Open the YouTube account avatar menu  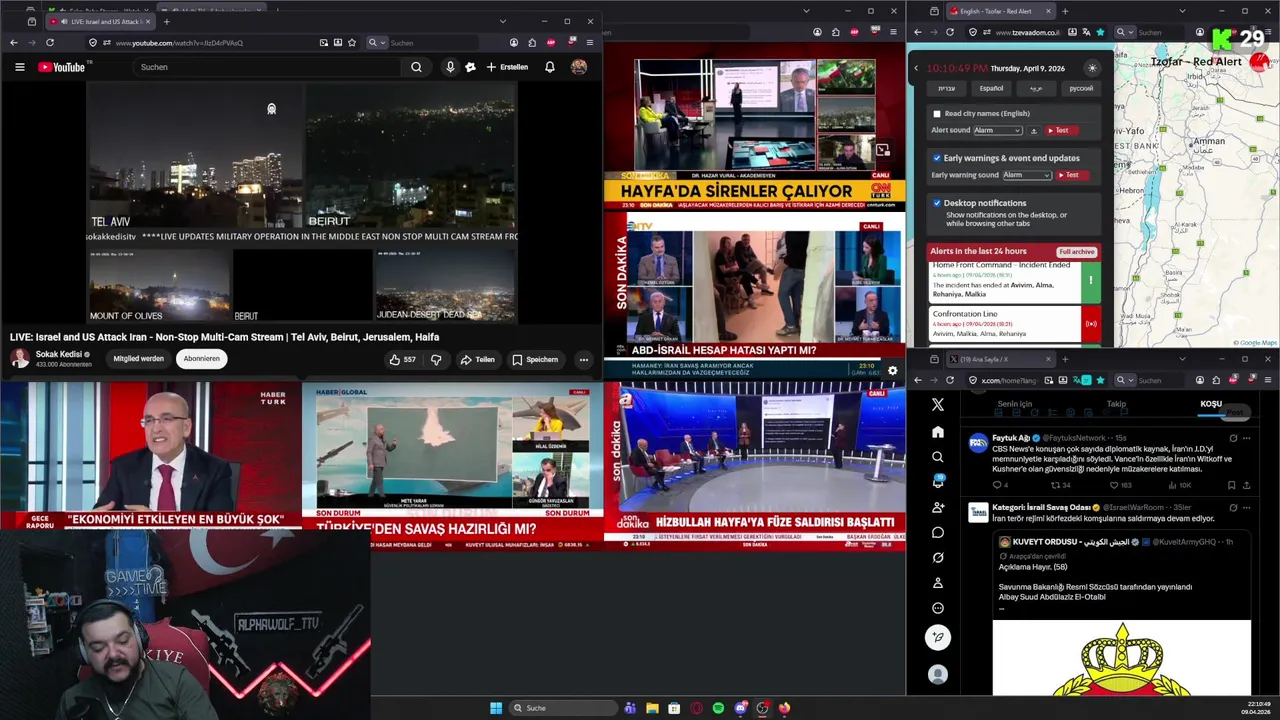(578, 67)
